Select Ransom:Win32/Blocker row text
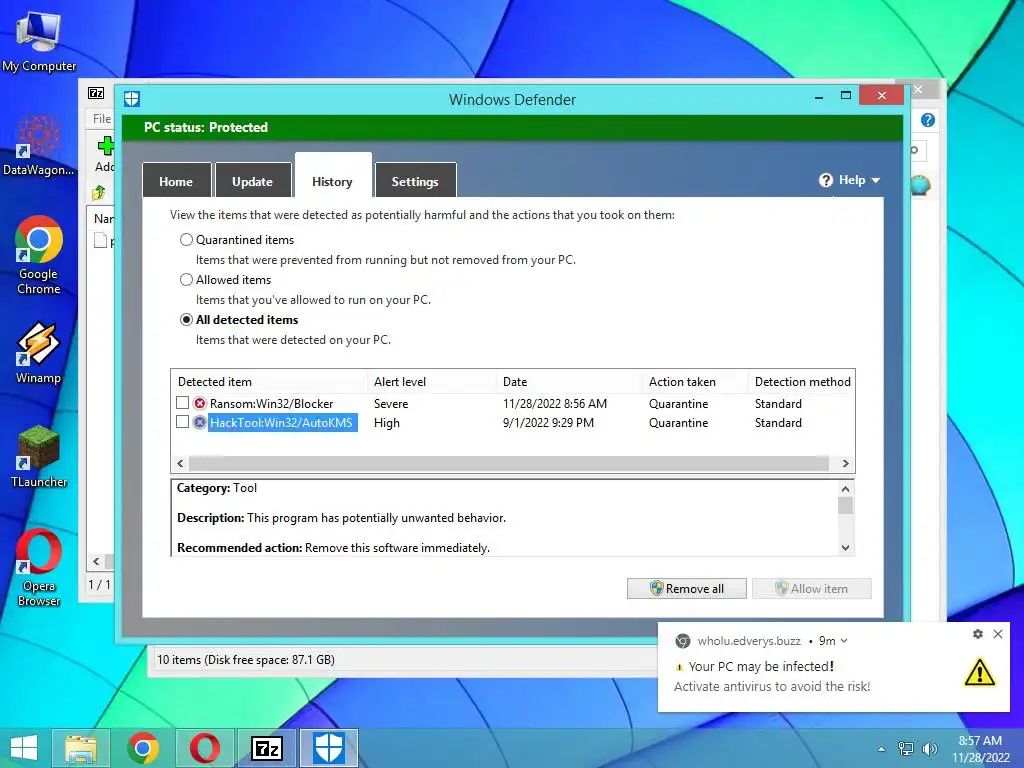Screen dimensions: 1024x768 tap(272, 404)
